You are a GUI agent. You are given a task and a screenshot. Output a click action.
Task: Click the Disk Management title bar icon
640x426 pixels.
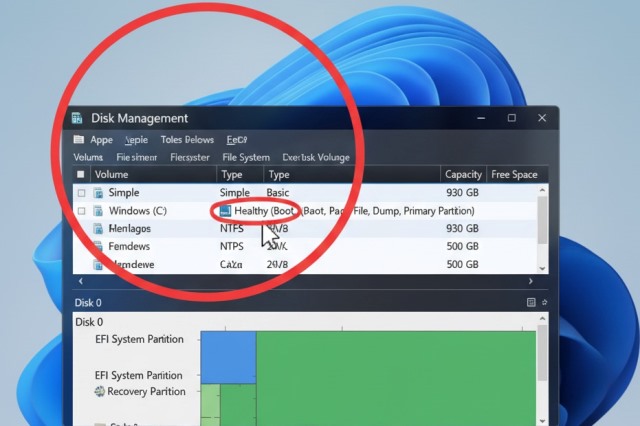(77, 118)
